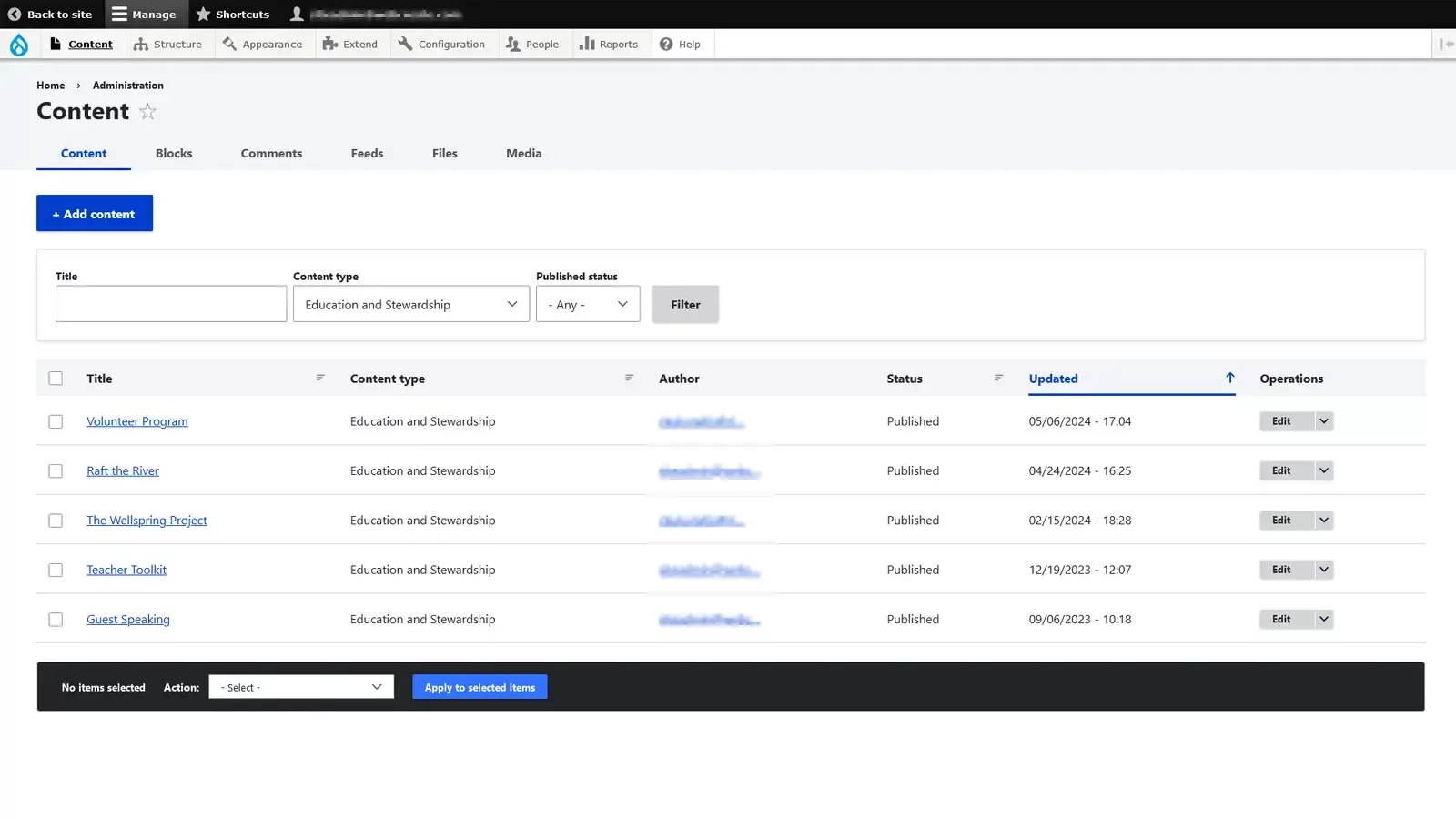Image resolution: width=1456 pixels, height=819 pixels.
Task: Click the Back to site arrow icon
Action: tap(15, 15)
